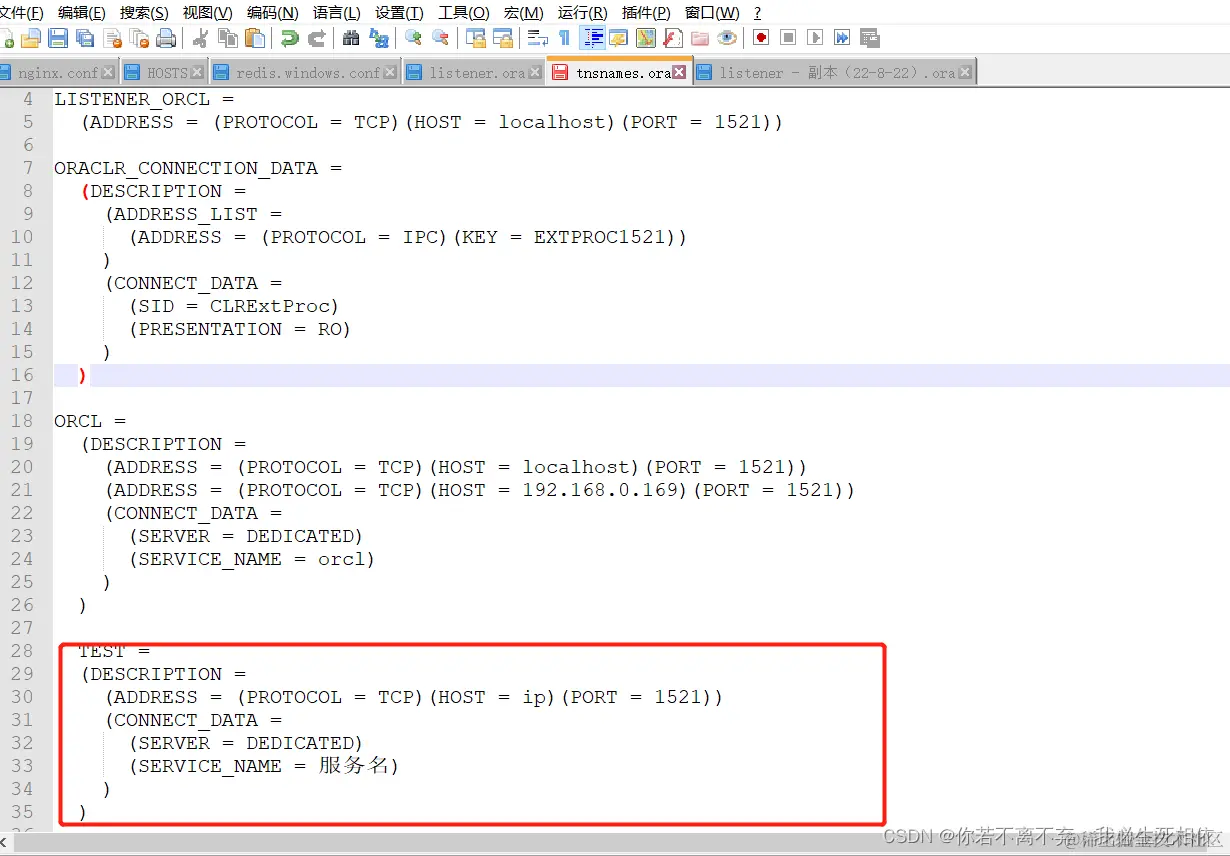Click the Copy toolbar icon
This screenshot has height=856, width=1230.
[228, 38]
